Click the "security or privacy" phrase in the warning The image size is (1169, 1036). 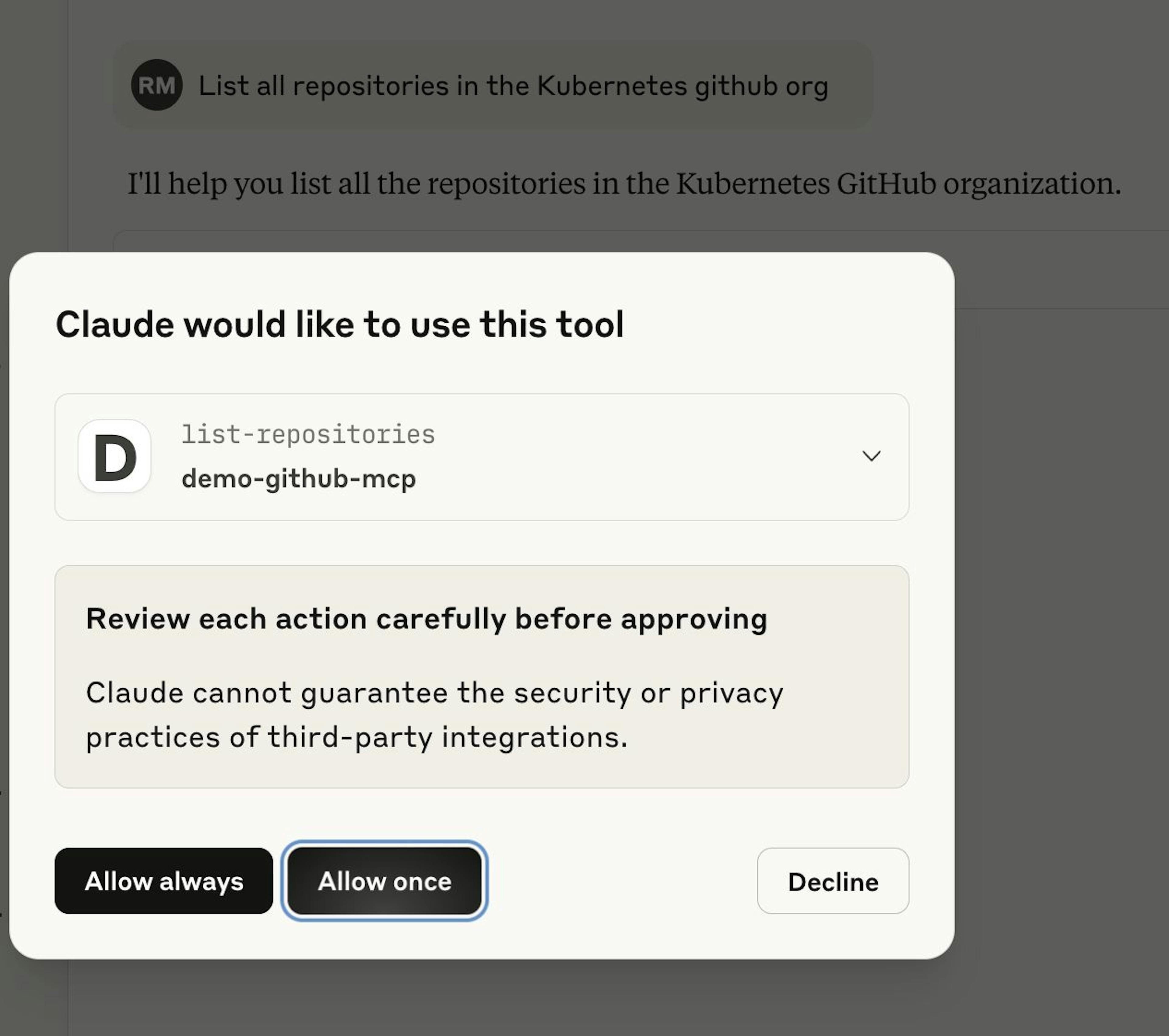point(648,693)
